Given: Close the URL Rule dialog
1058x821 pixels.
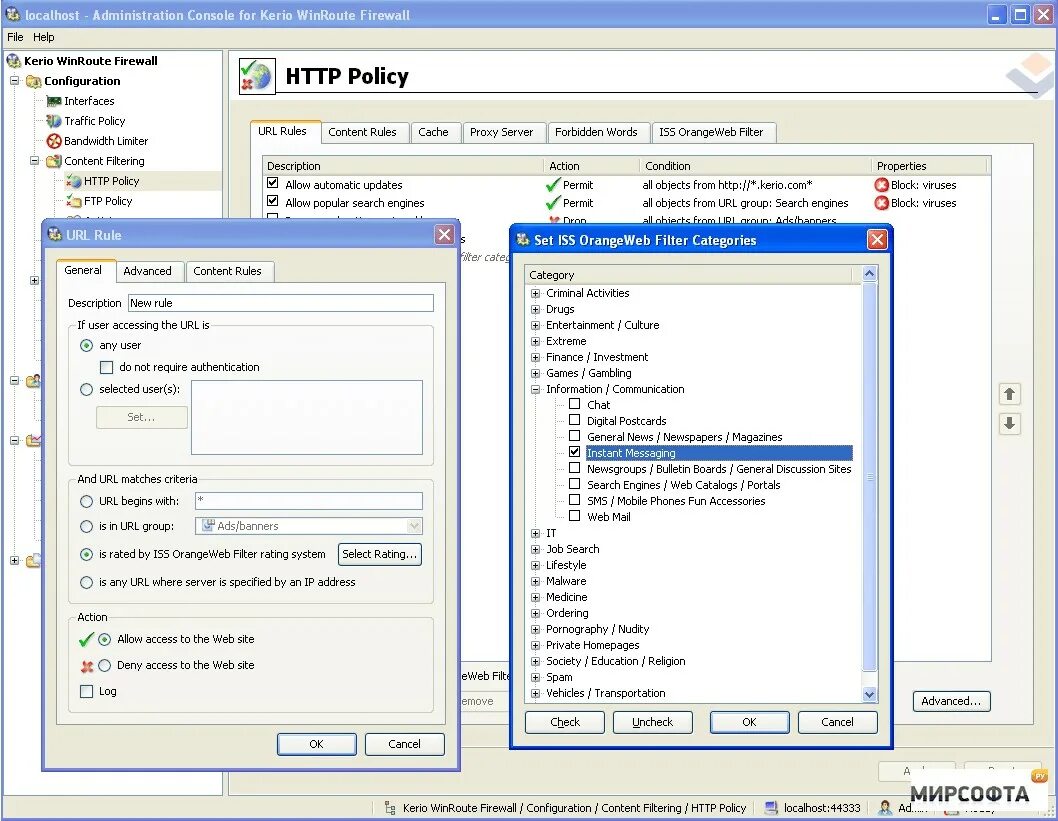Looking at the screenshot, I should (444, 235).
